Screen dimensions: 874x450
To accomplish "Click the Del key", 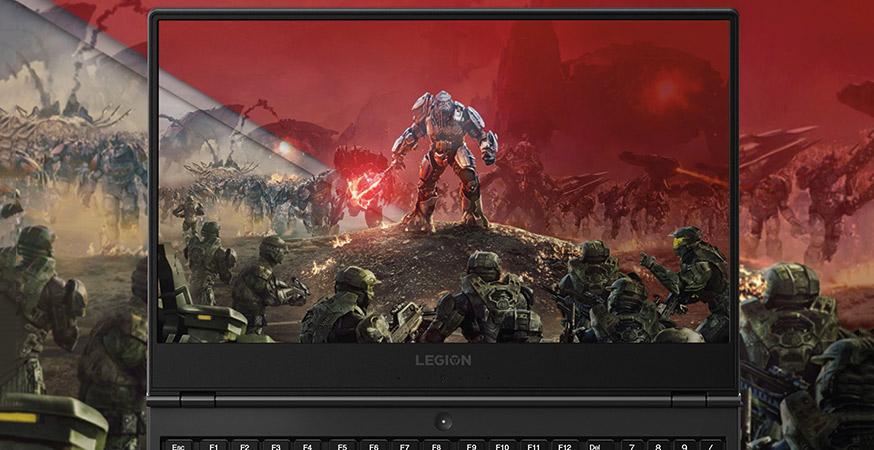I will coord(600,446).
